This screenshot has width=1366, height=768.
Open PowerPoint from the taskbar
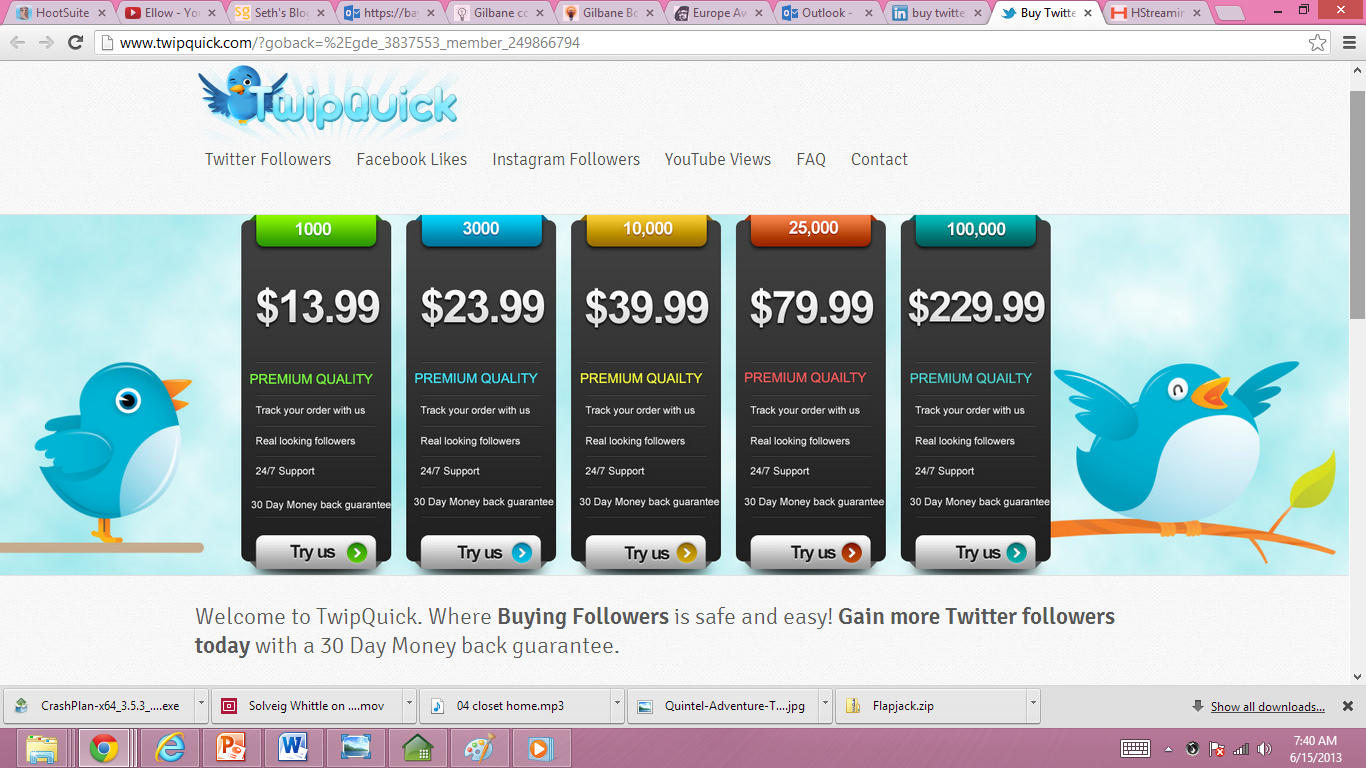point(231,748)
